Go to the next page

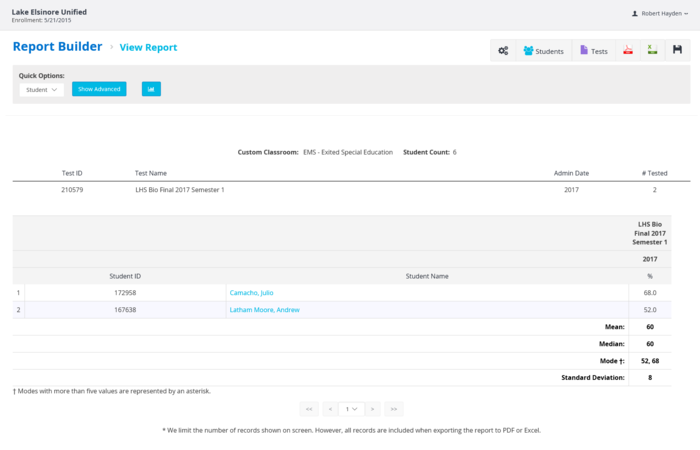click(372, 408)
